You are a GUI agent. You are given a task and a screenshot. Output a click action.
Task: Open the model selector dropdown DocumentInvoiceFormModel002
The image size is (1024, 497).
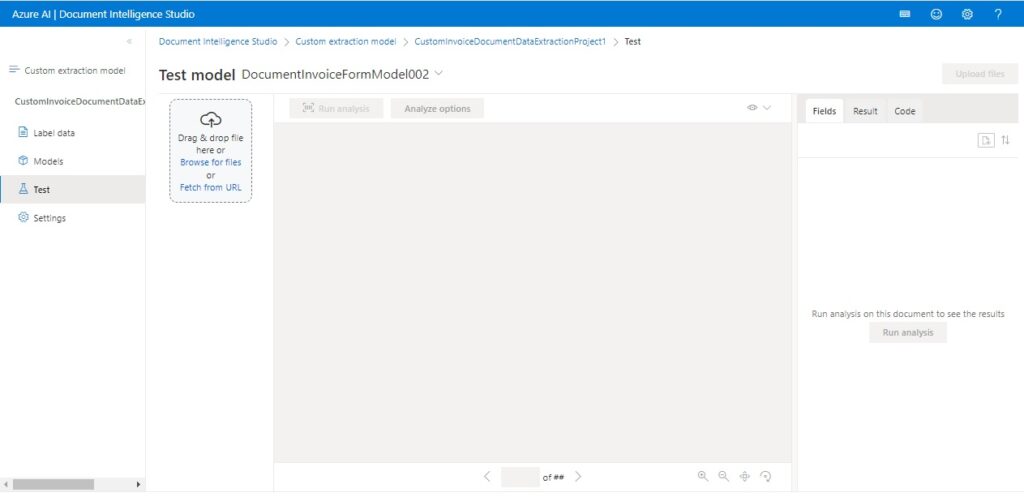342,74
